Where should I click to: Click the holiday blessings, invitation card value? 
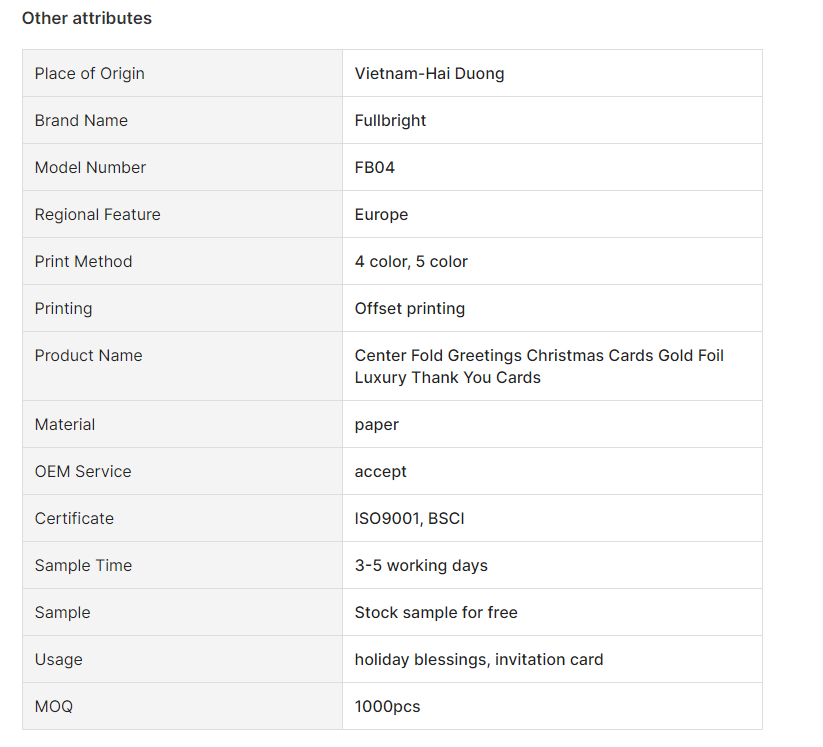click(479, 659)
